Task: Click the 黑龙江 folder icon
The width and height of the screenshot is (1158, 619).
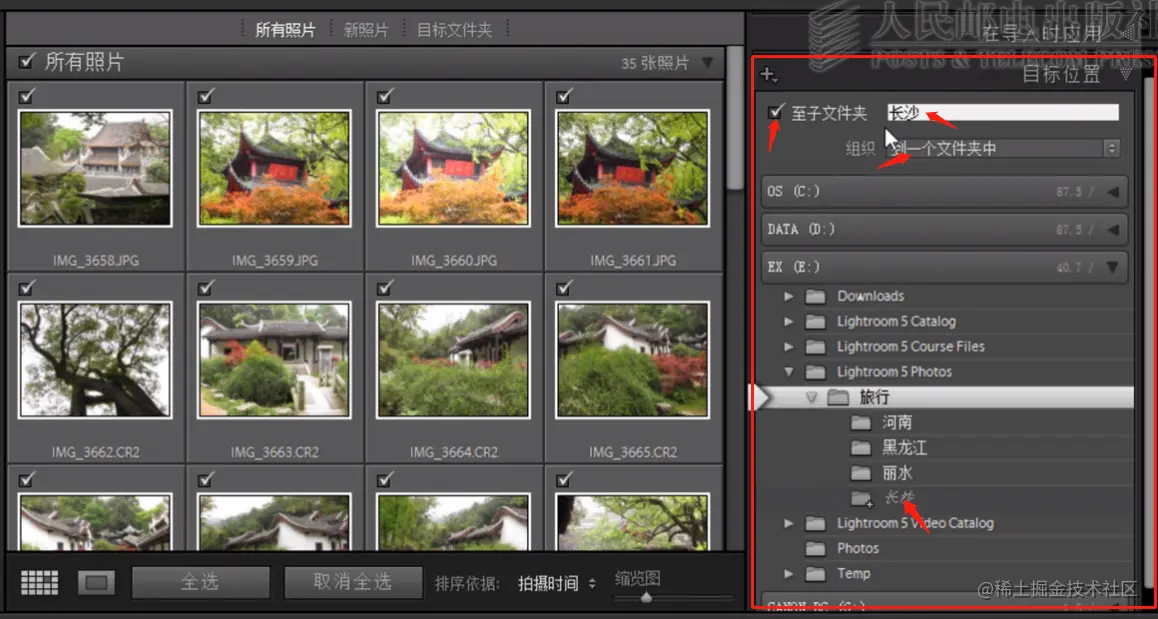Action: pyautogui.click(x=861, y=448)
